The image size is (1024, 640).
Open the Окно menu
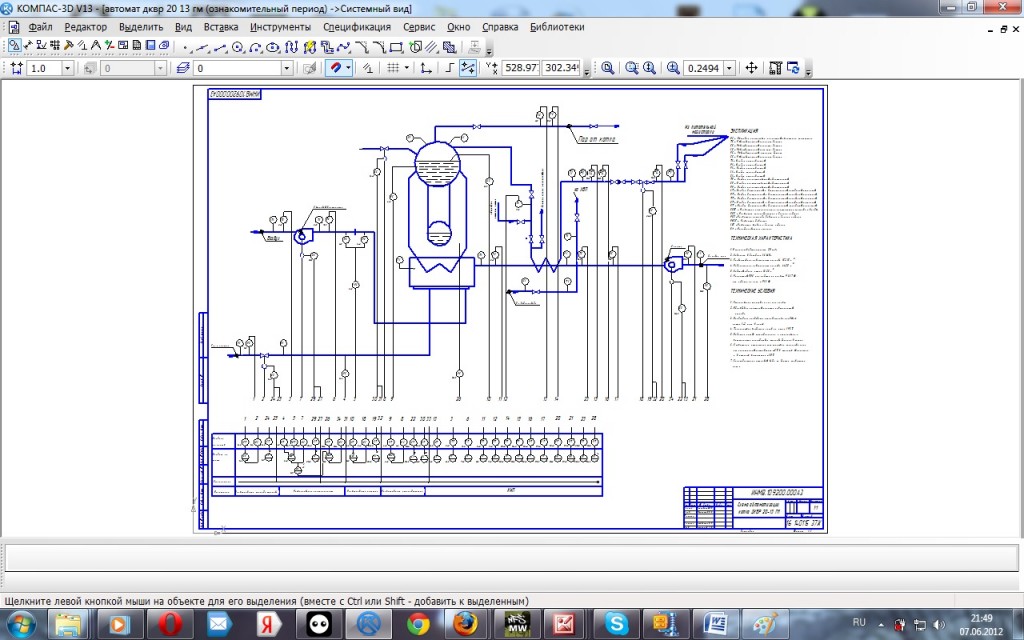[458, 27]
